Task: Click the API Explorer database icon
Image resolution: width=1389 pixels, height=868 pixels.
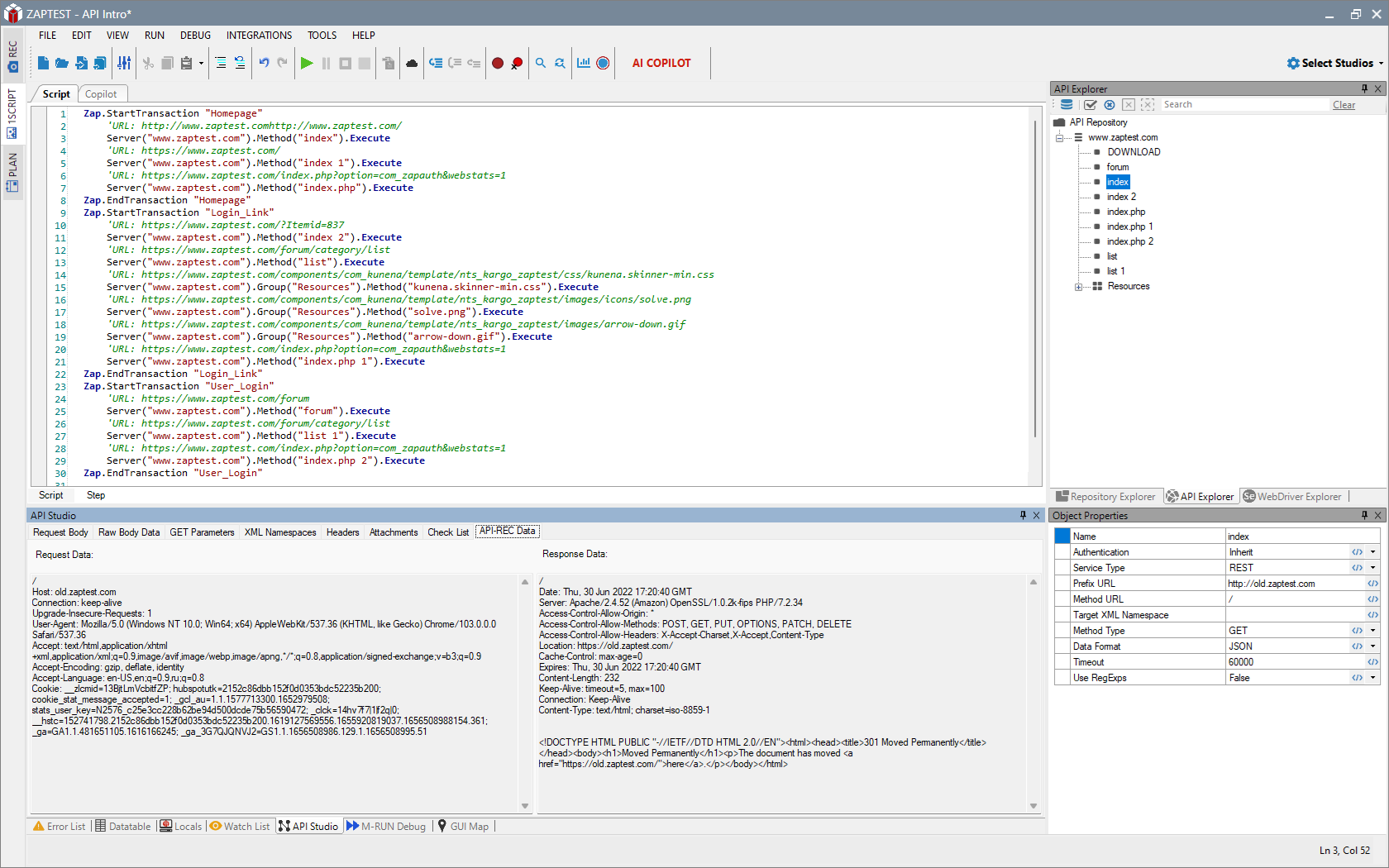Action: 1067,105
